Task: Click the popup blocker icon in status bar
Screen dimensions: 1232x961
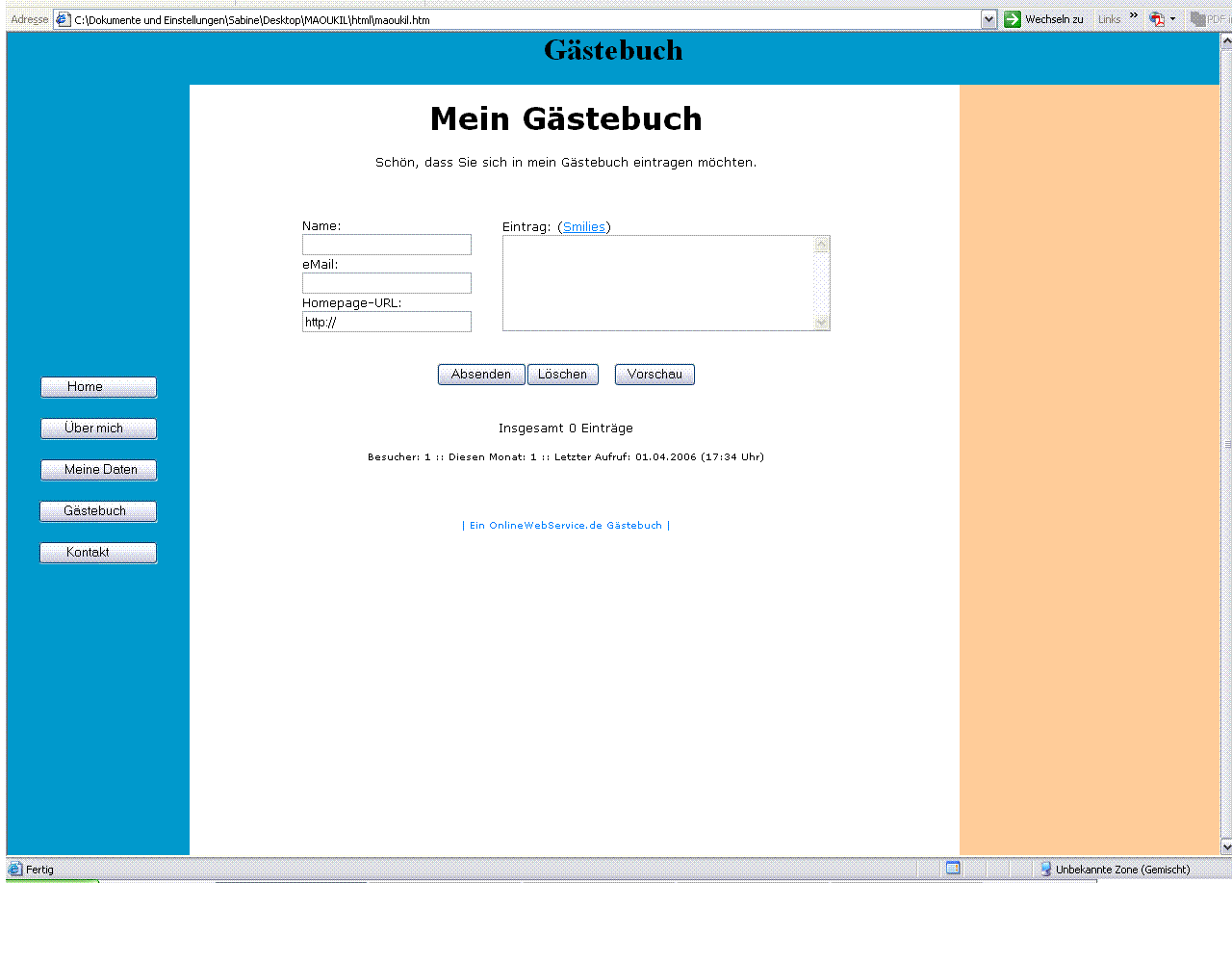Action: pos(953,869)
